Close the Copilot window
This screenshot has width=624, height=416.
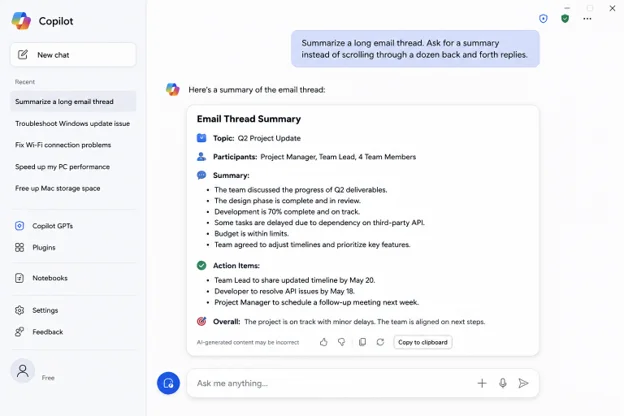[x=612, y=8]
